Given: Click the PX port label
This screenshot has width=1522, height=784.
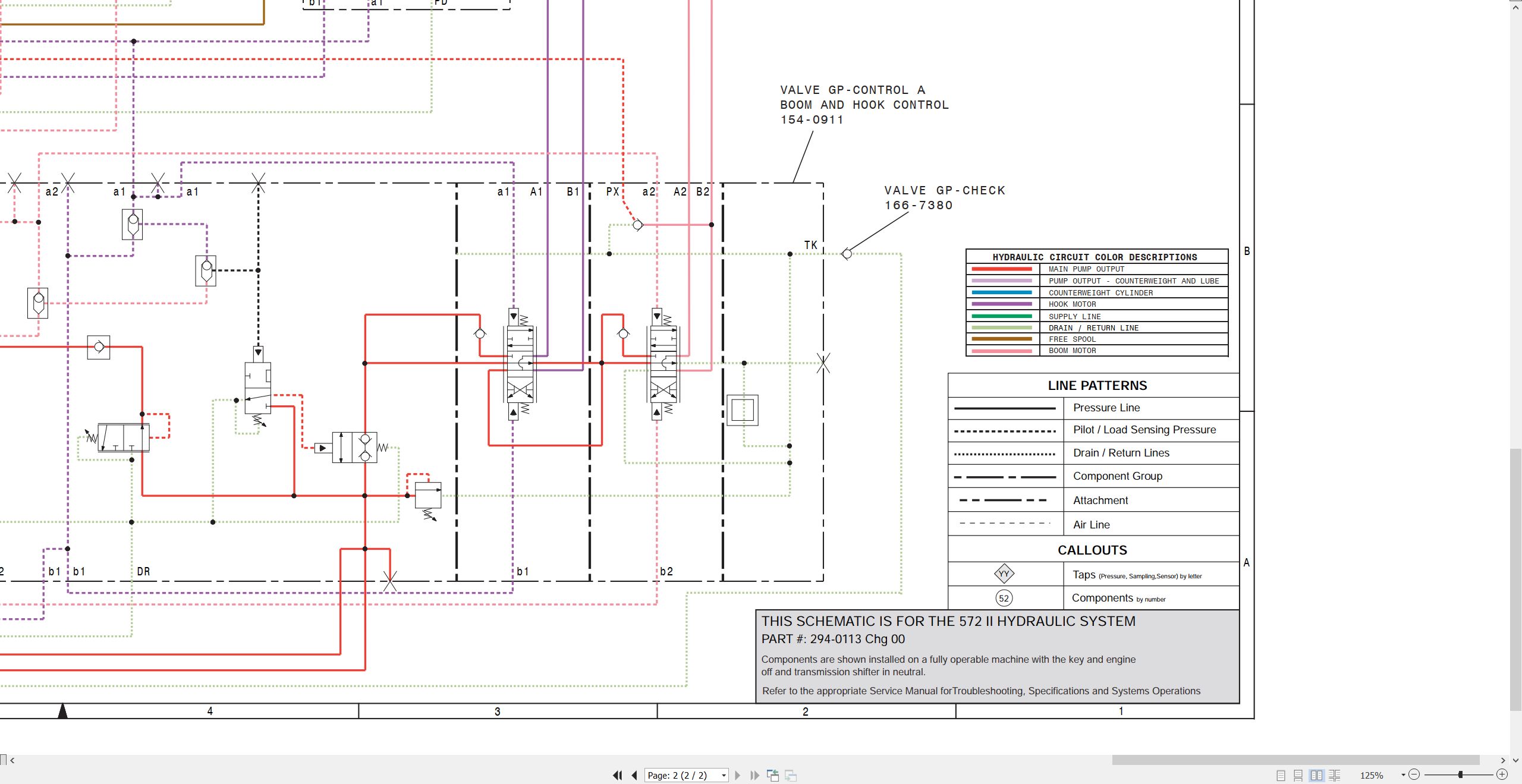Looking at the screenshot, I should point(612,191).
